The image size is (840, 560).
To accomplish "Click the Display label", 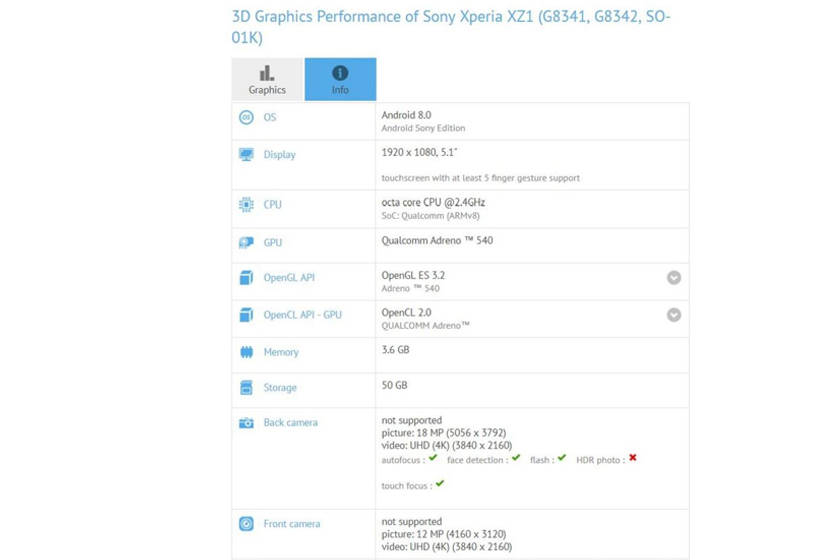I will (x=280, y=155).
